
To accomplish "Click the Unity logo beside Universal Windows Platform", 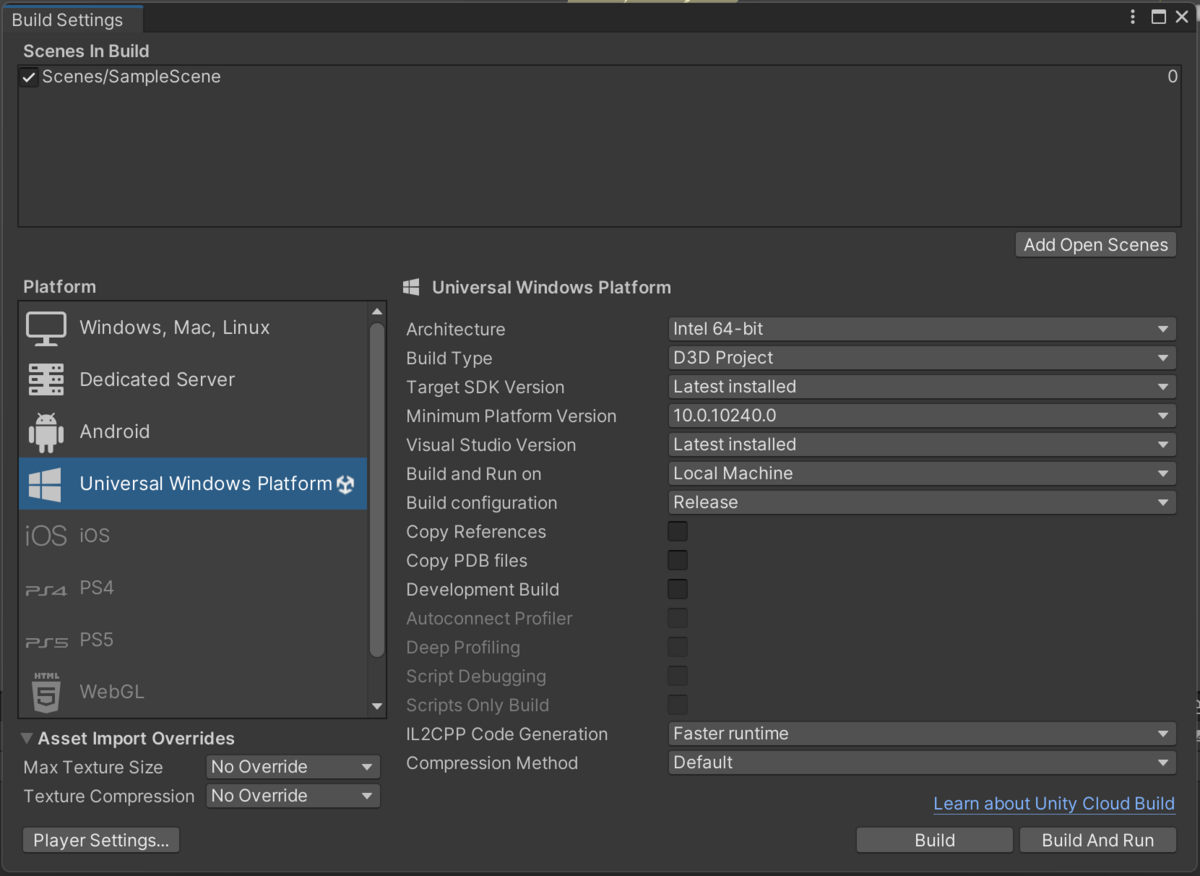I will pyautogui.click(x=346, y=484).
